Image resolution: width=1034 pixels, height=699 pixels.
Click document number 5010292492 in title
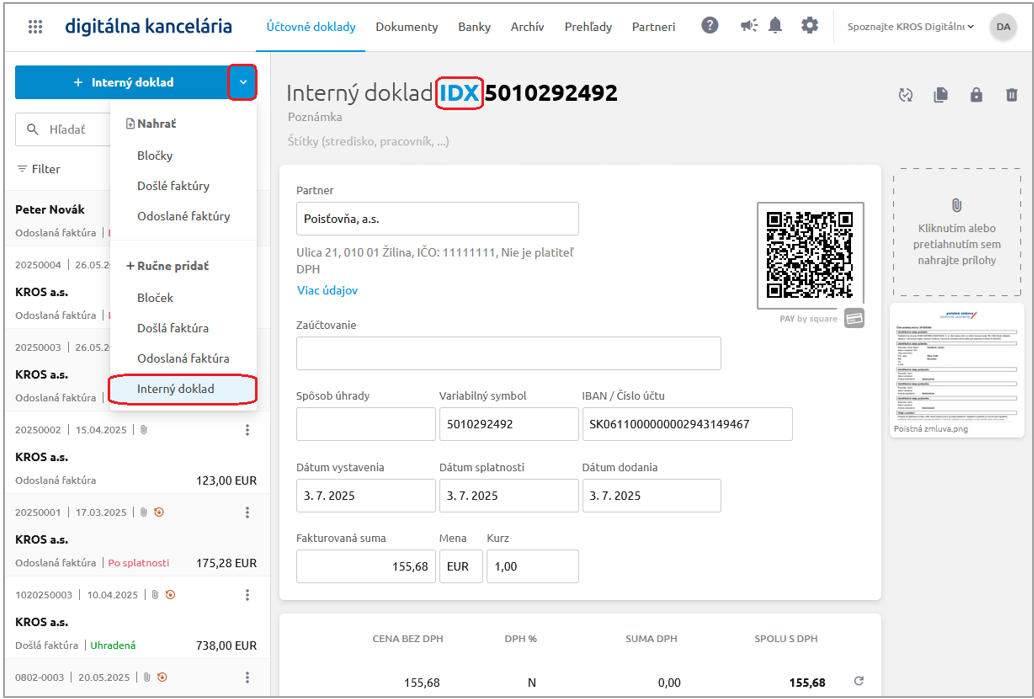pos(551,94)
